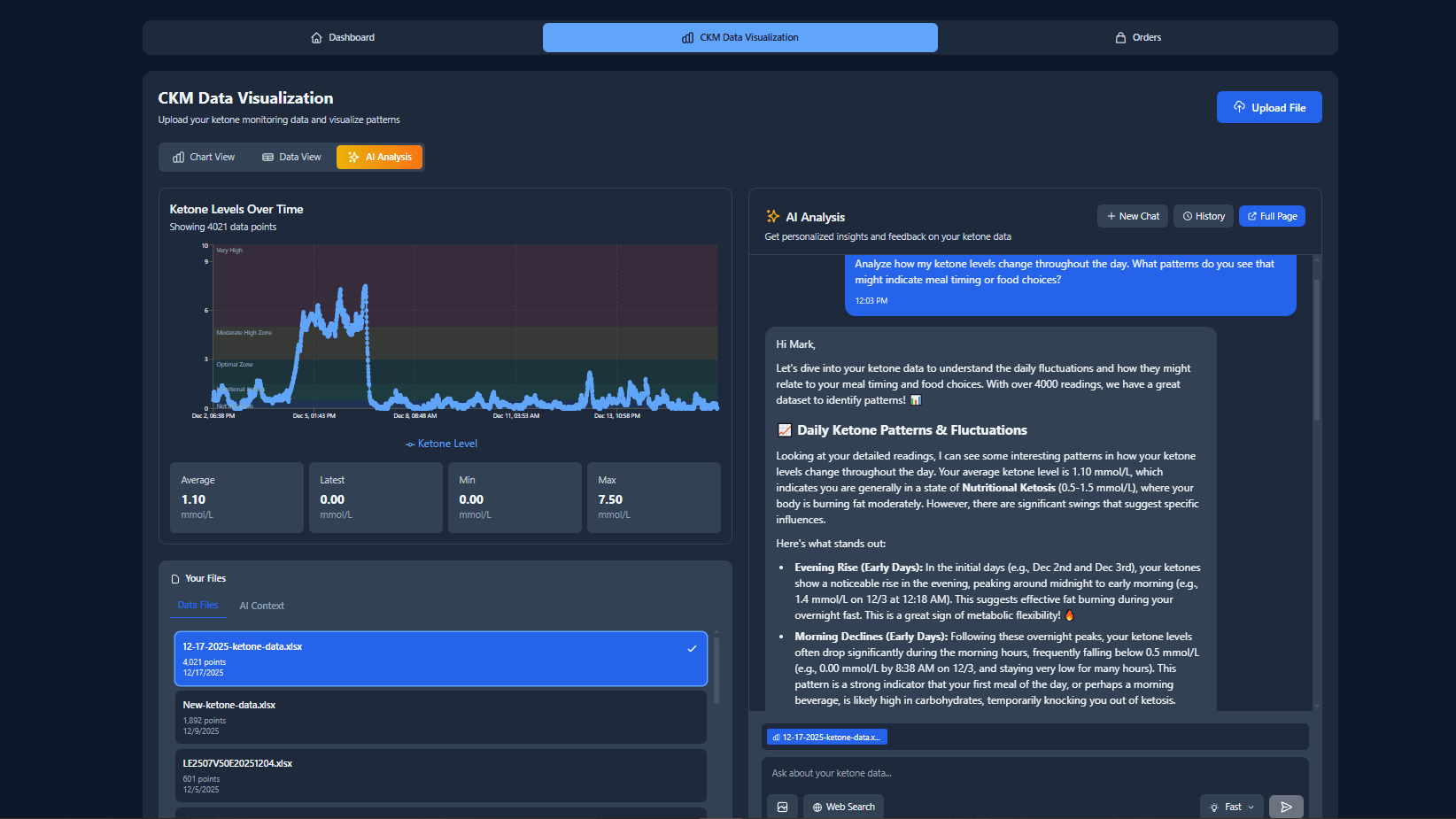Open the AI Context tab
Viewport: 1456px width, 819px height.
261,606
